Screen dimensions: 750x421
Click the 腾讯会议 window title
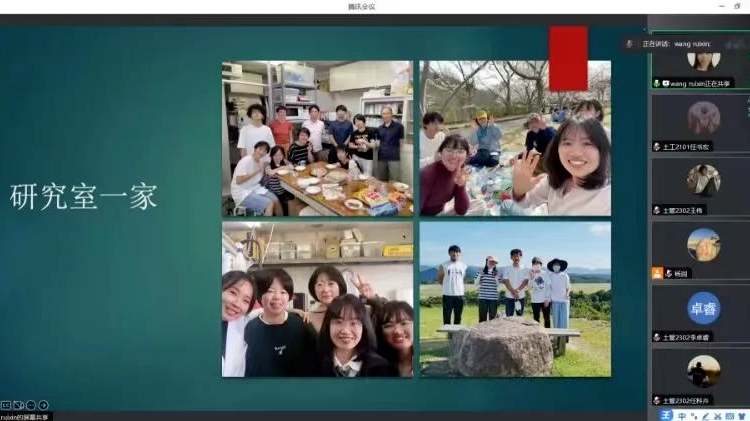(x=362, y=7)
